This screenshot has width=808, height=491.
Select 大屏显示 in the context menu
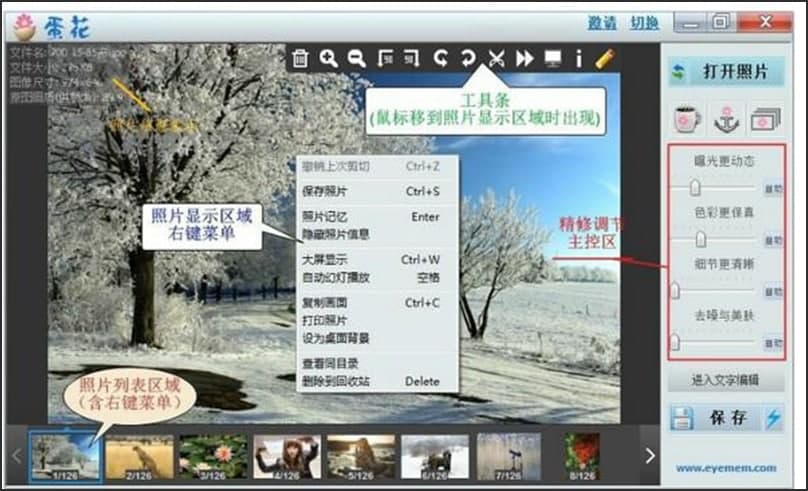371,260
